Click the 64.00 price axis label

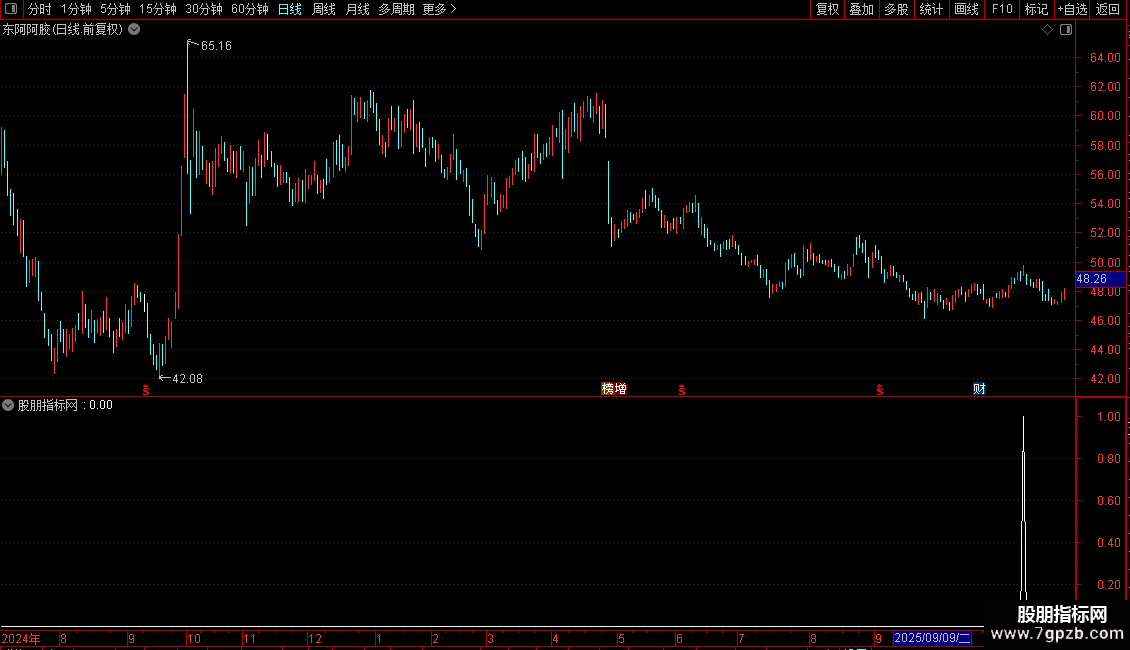(x=1105, y=58)
